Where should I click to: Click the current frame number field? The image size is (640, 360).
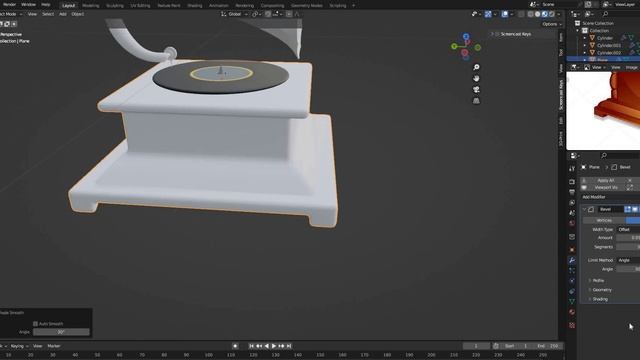coord(476,346)
